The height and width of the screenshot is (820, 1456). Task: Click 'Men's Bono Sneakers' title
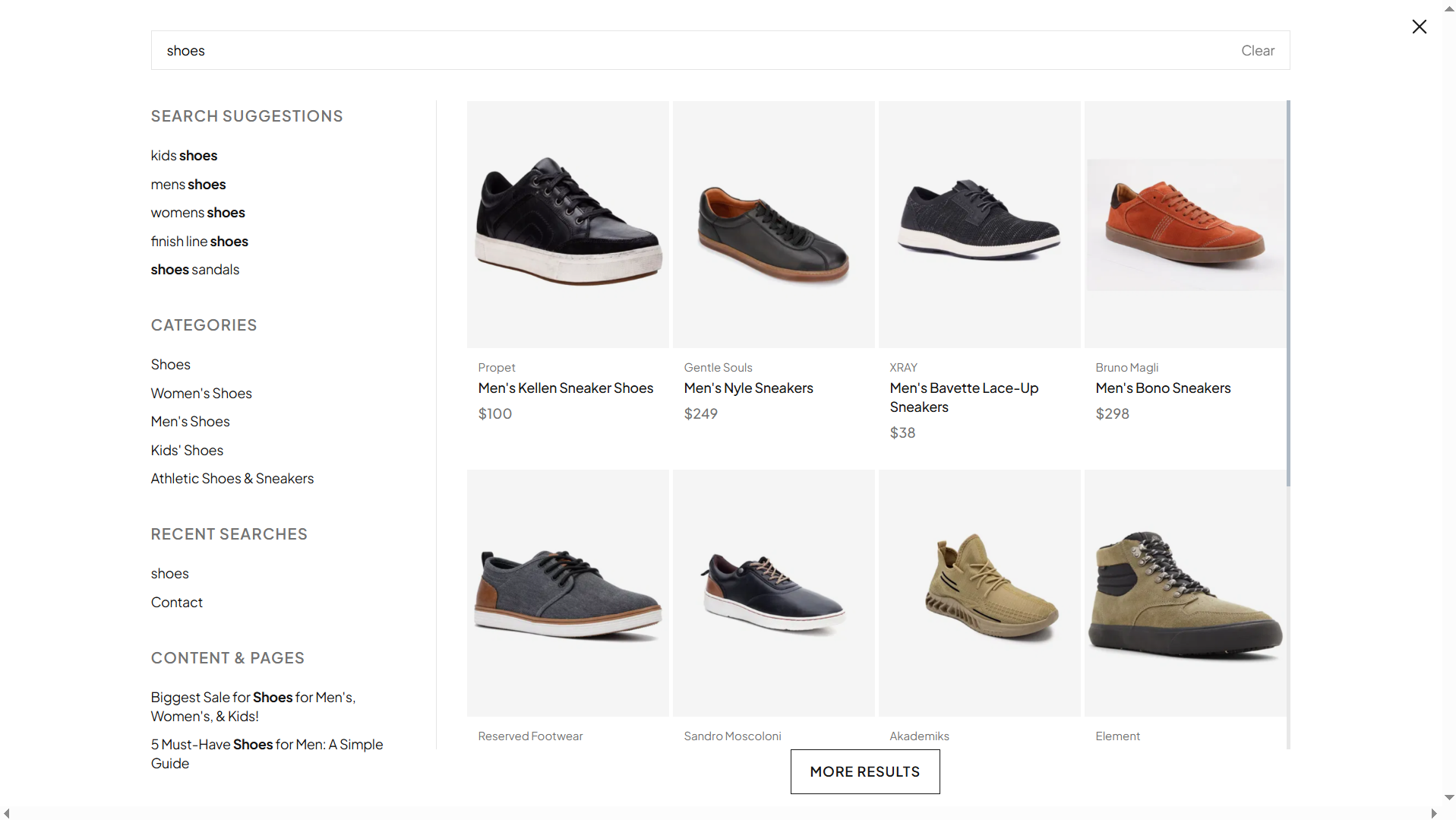(x=1163, y=388)
